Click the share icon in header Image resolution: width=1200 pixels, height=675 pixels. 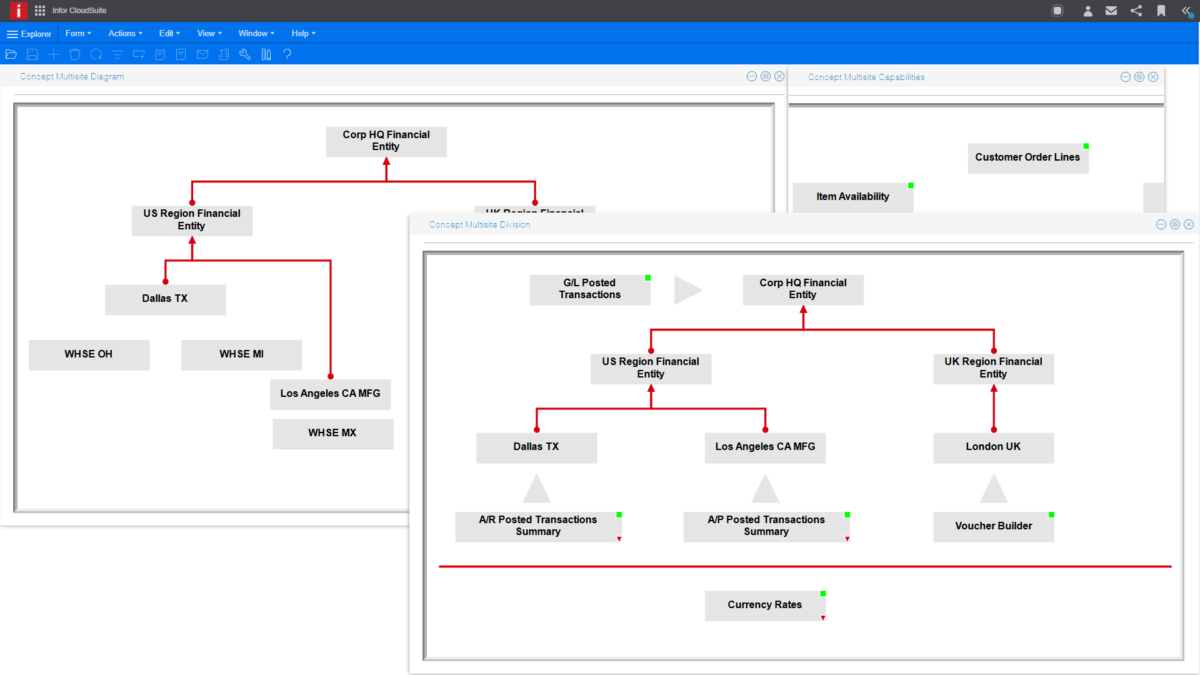point(1136,11)
